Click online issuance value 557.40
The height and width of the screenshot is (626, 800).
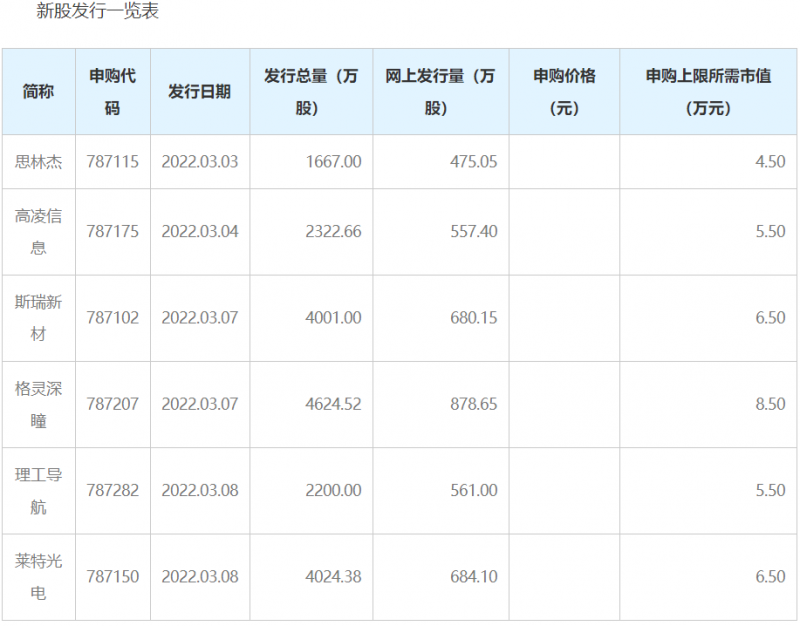[x=473, y=232]
